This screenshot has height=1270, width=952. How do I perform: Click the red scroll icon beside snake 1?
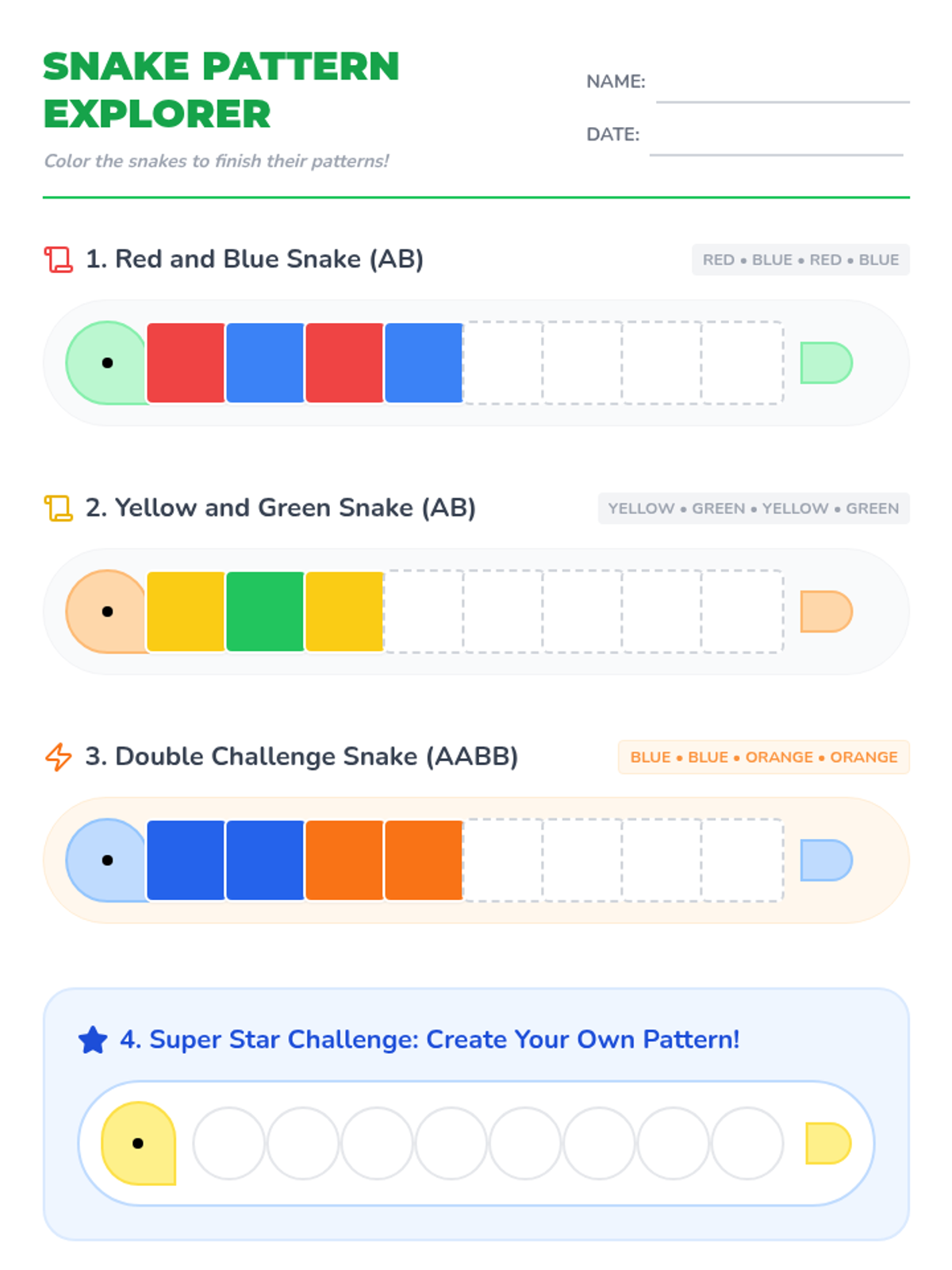58,260
